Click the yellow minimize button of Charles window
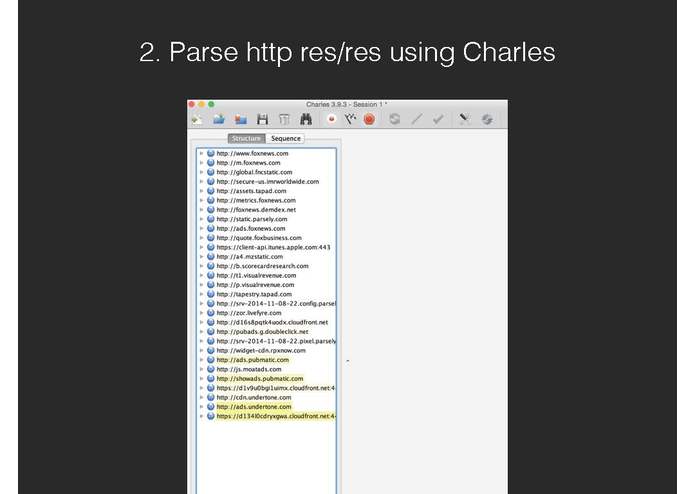695x494 pixels. coord(202,105)
